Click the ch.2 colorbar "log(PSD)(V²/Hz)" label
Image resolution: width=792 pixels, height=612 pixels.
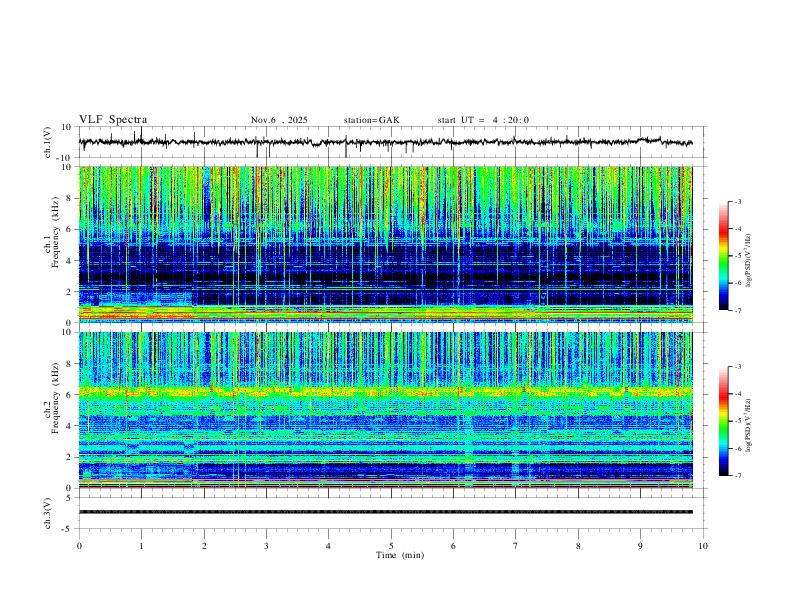(749, 426)
